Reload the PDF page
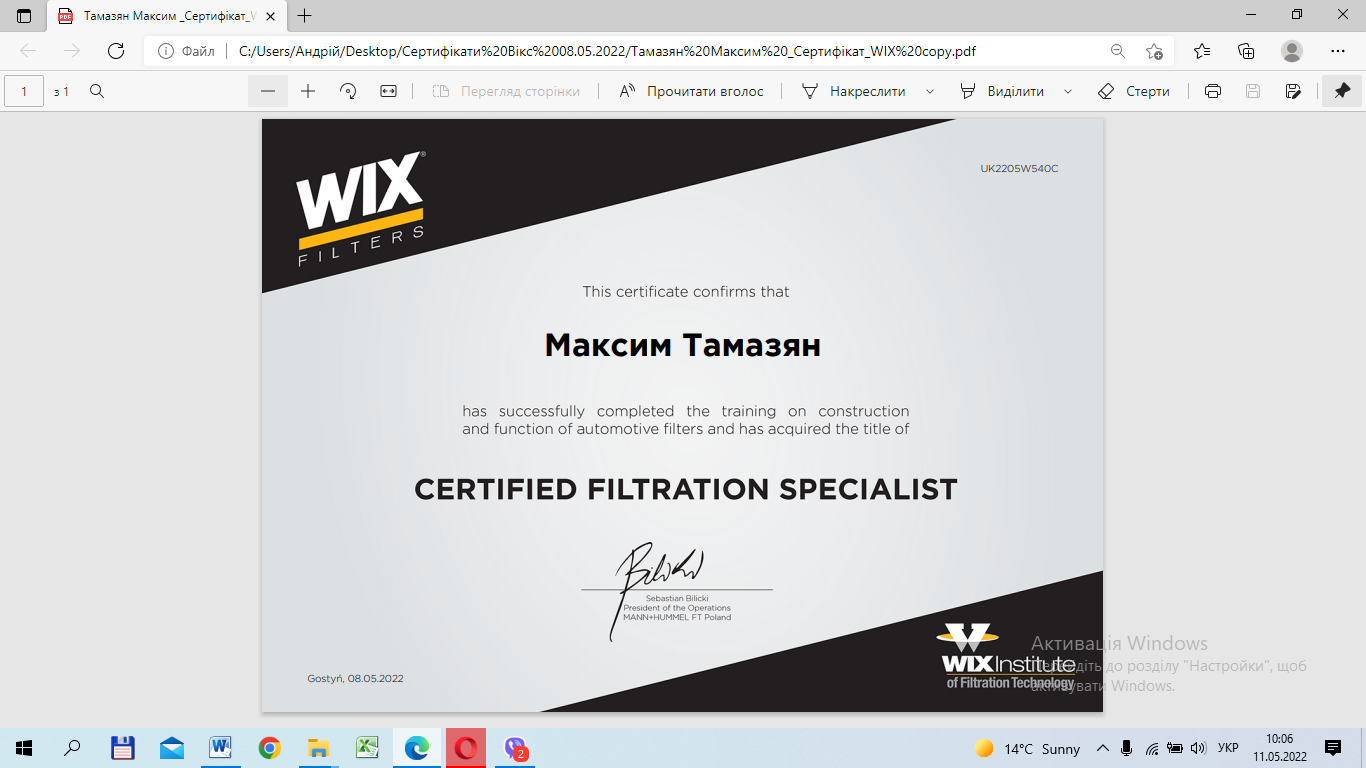Screen dimensions: 1366x768 (x=116, y=51)
